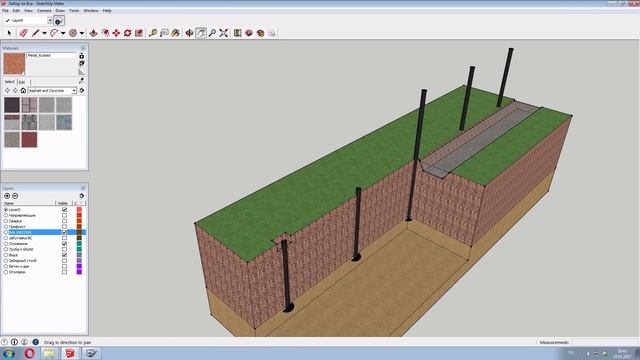Viewport: 640px width, 360px height.
Task: Open the Layer0 dropdown in toolbar
Action: point(50,20)
